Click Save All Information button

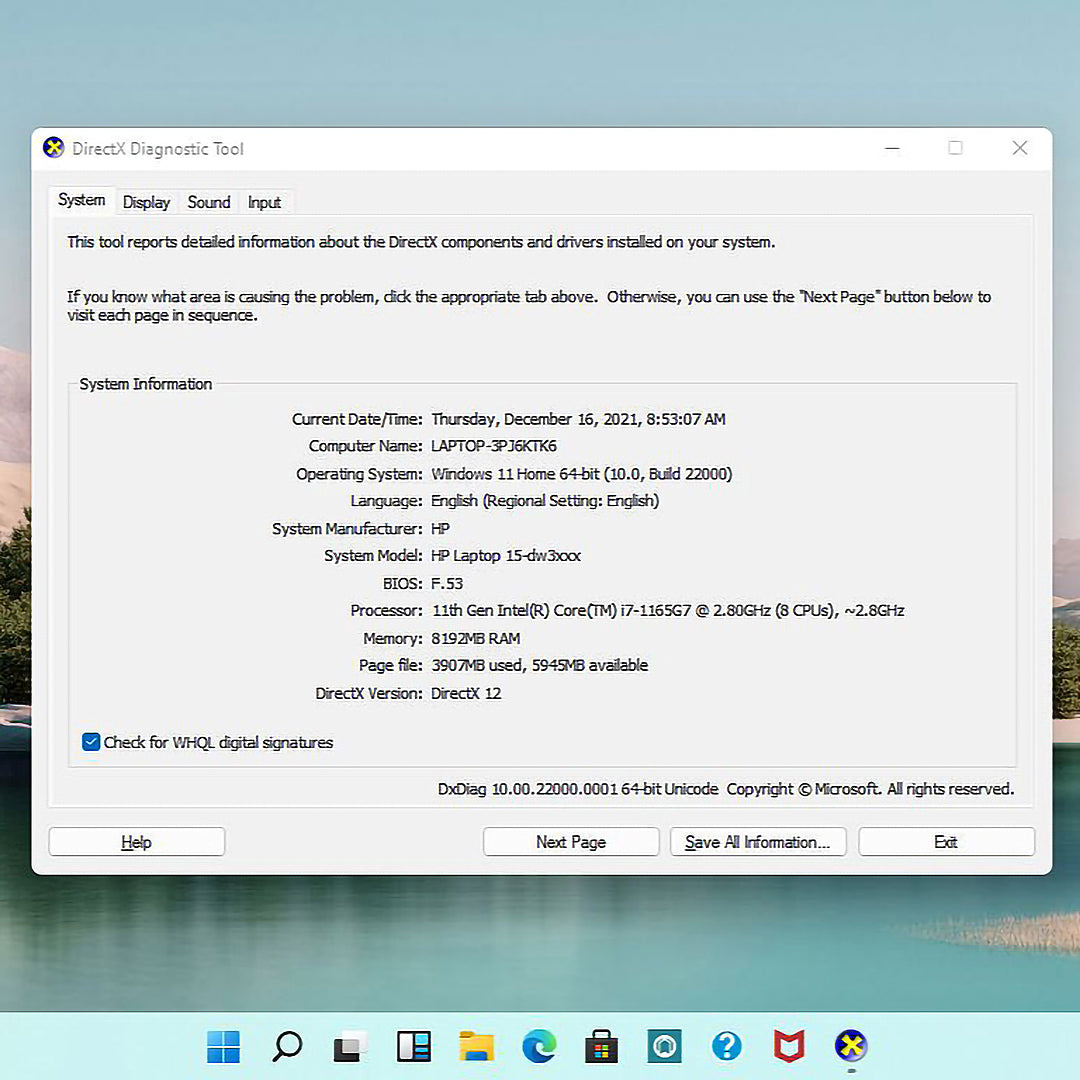point(758,842)
